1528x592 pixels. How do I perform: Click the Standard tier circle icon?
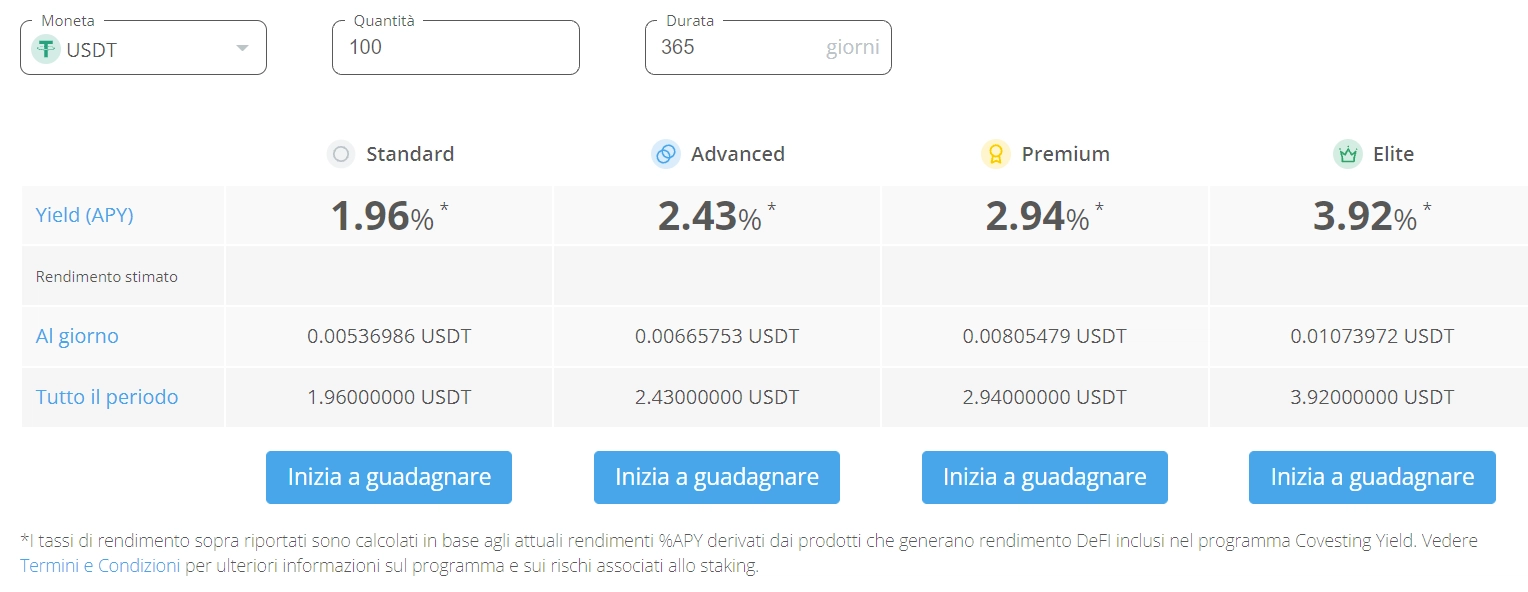tap(341, 154)
